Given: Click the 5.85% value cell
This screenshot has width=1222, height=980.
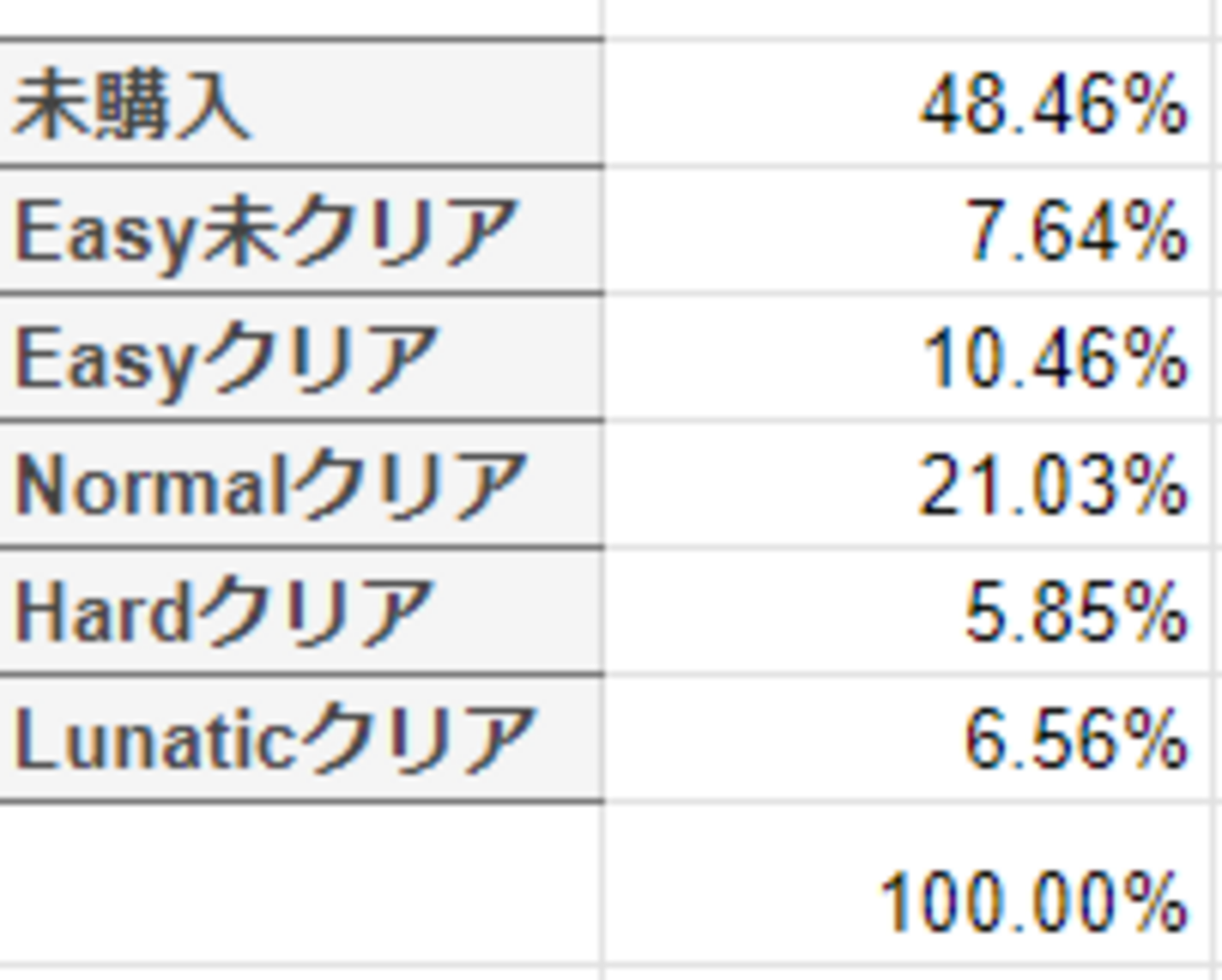Looking at the screenshot, I should (x=906, y=612).
